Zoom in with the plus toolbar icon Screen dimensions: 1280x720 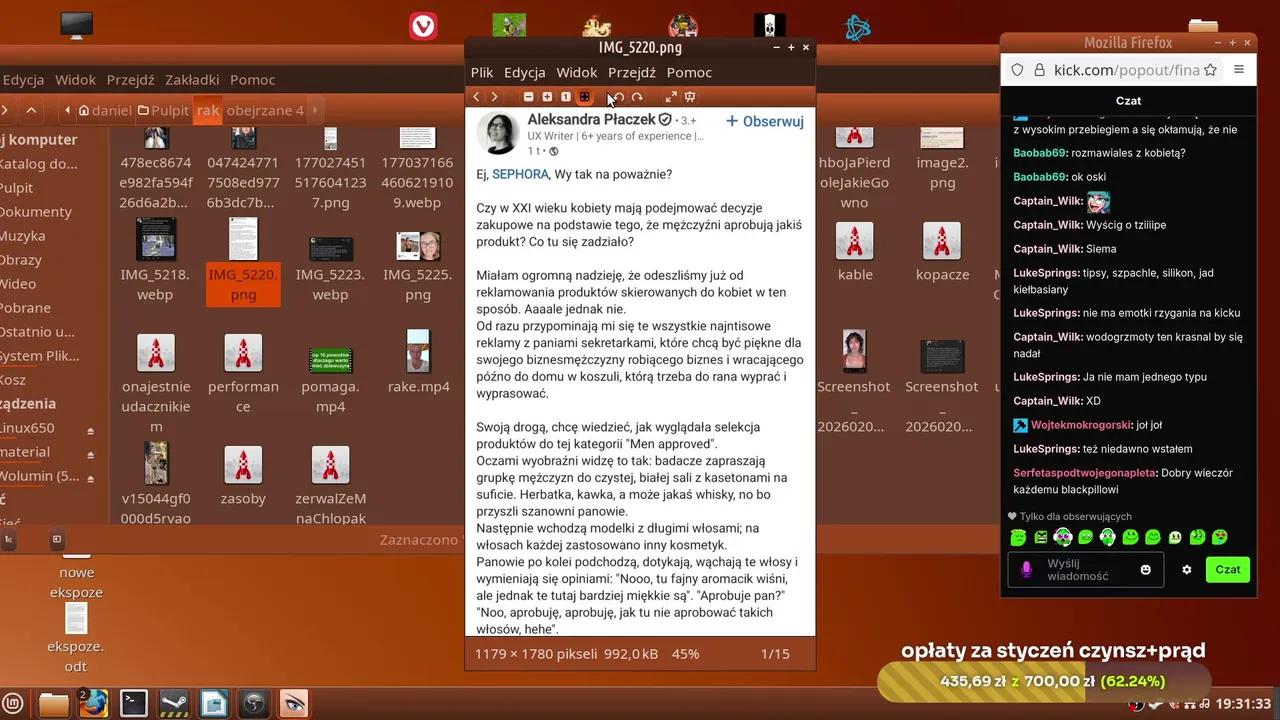[547, 97]
